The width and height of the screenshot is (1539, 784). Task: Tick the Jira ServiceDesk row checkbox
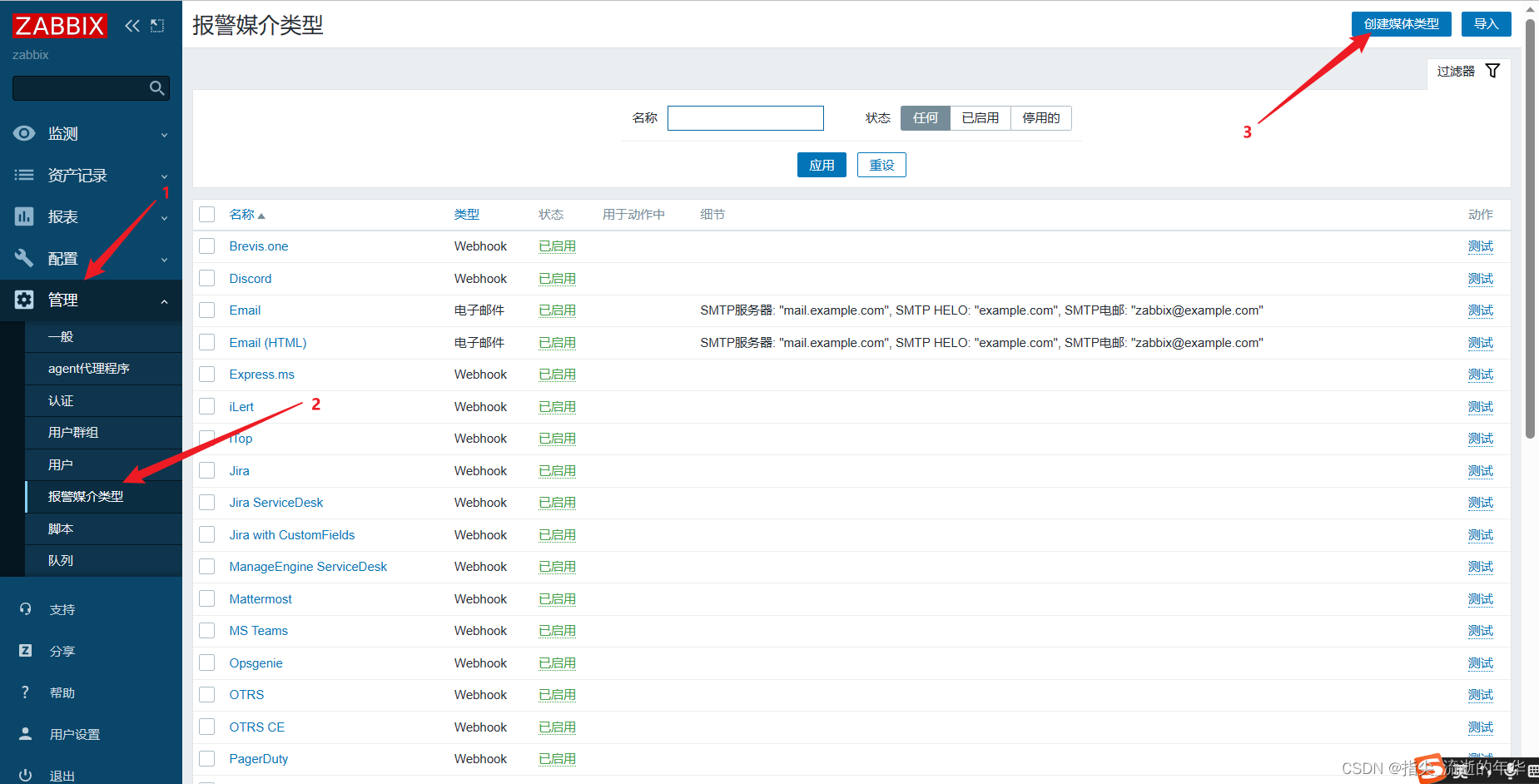207,503
